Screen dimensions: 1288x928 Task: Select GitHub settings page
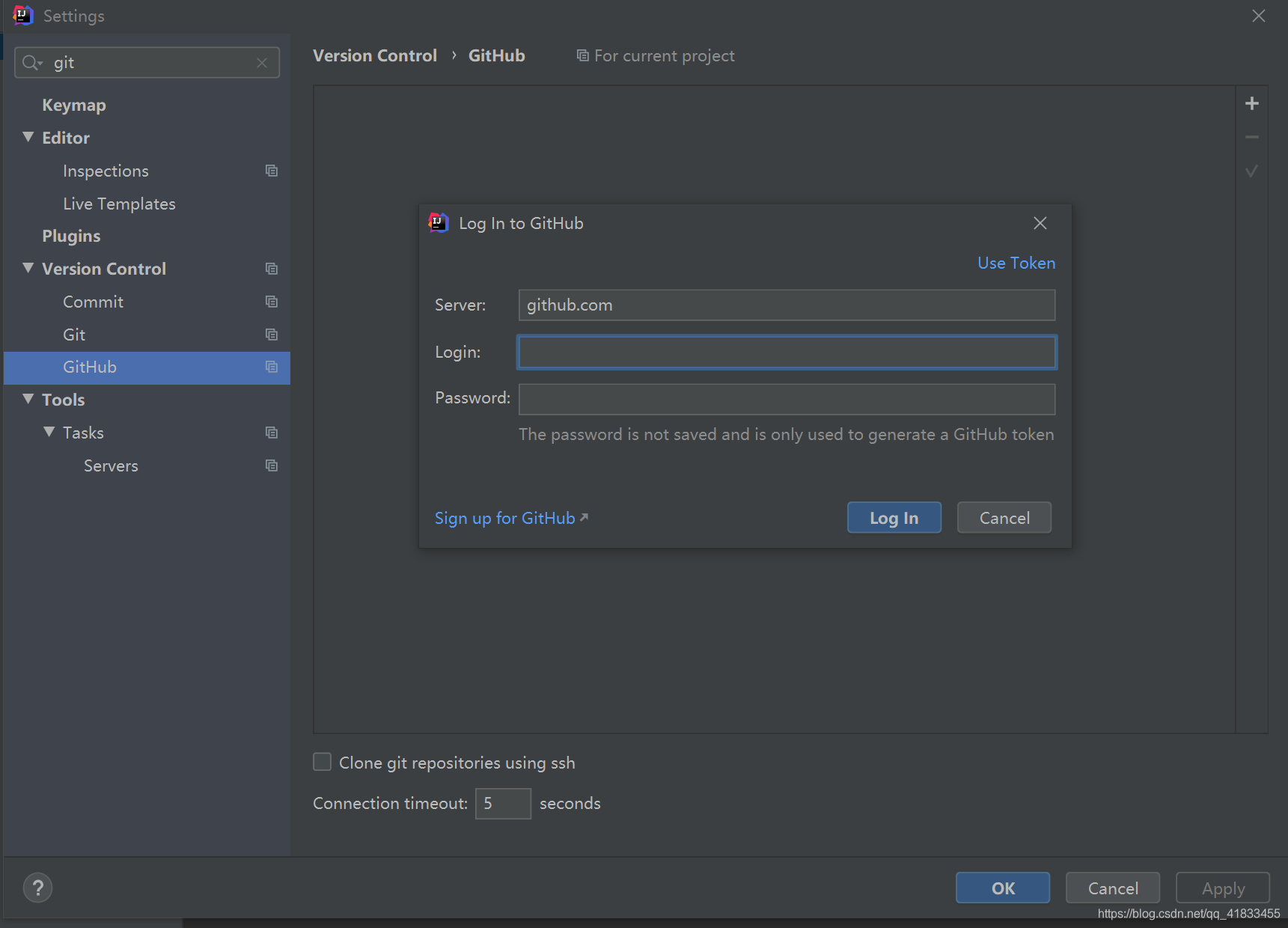coord(147,367)
